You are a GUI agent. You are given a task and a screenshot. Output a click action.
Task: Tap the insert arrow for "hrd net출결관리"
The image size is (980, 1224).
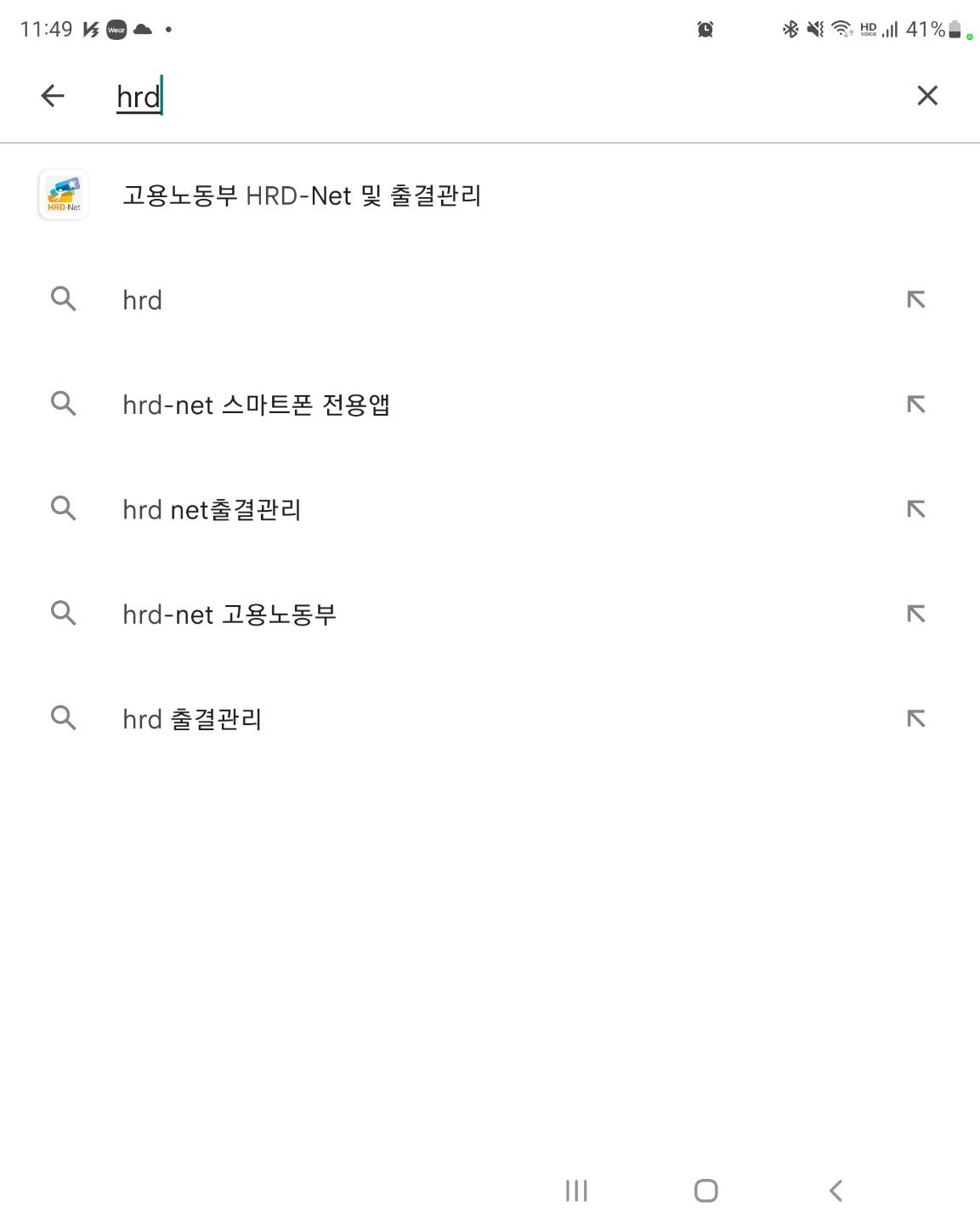pyautogui.click(x=915, y=508)
